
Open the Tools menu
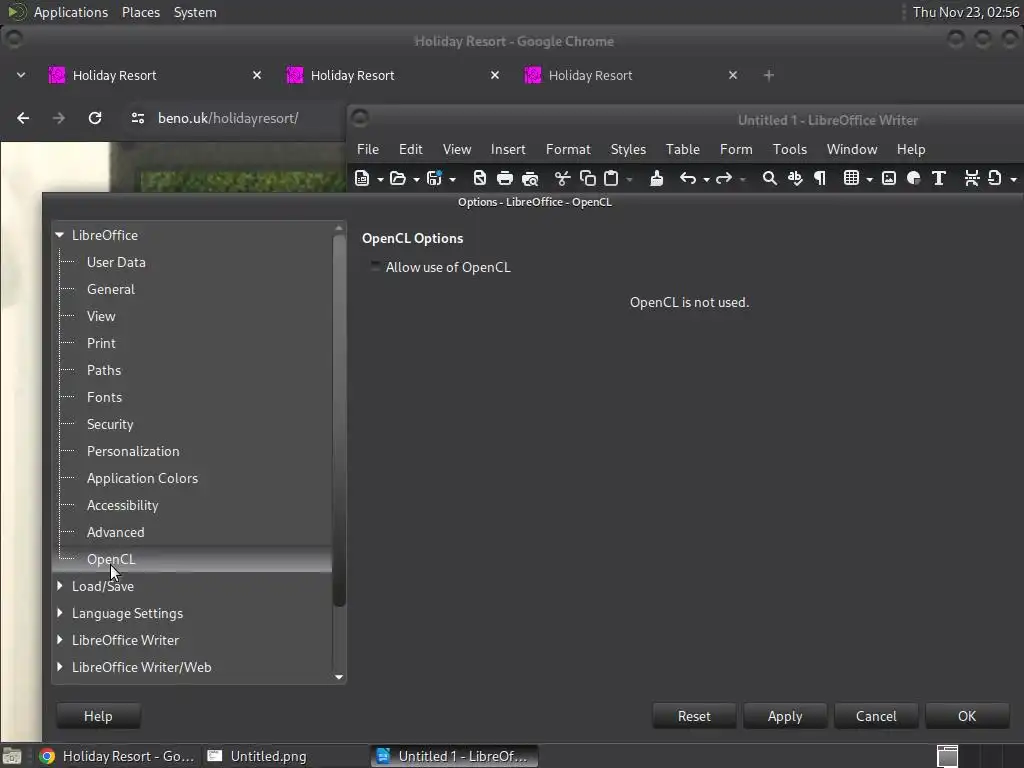[x=790, y=150]
